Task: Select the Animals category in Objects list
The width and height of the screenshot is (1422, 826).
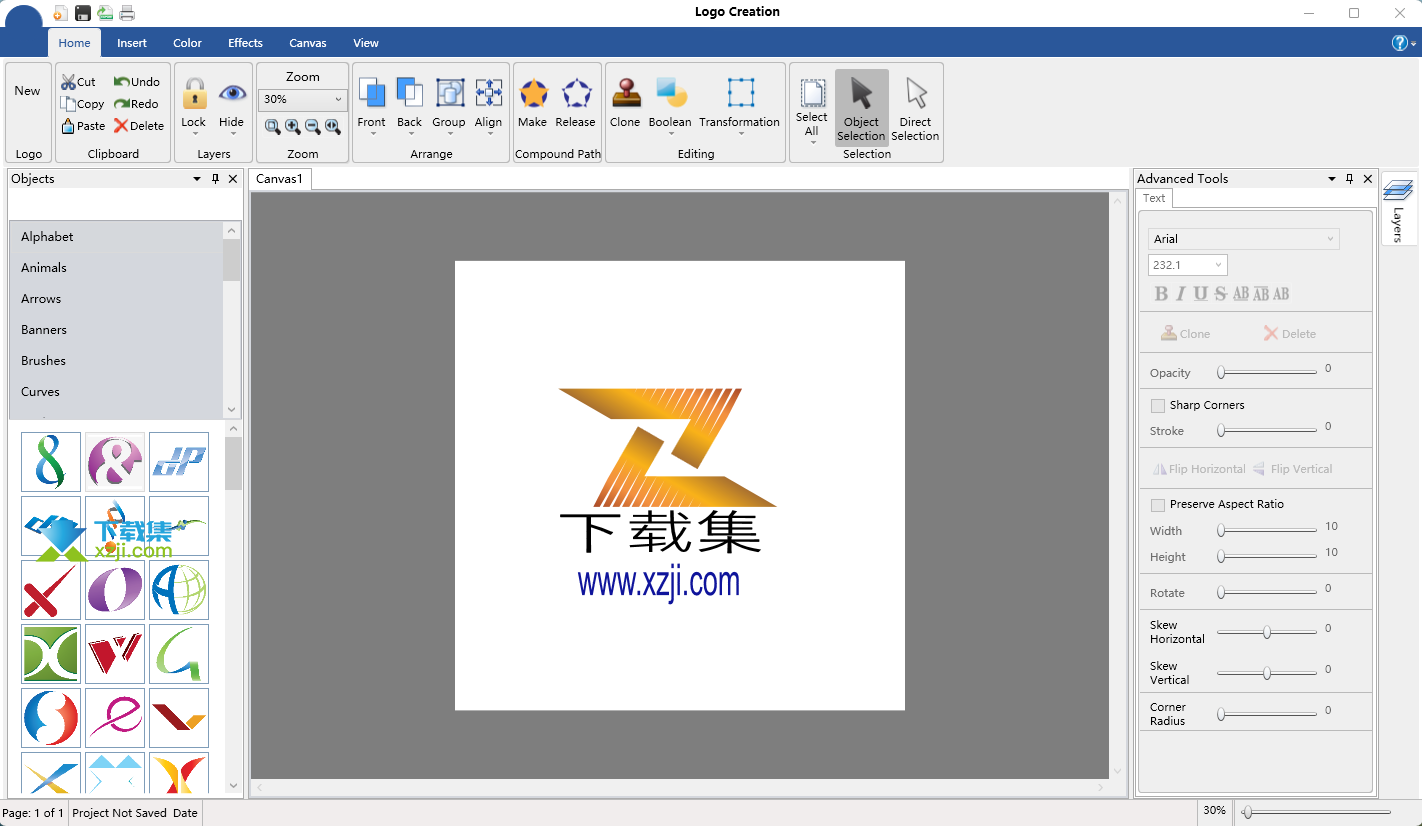Action: tap(116, 268)
